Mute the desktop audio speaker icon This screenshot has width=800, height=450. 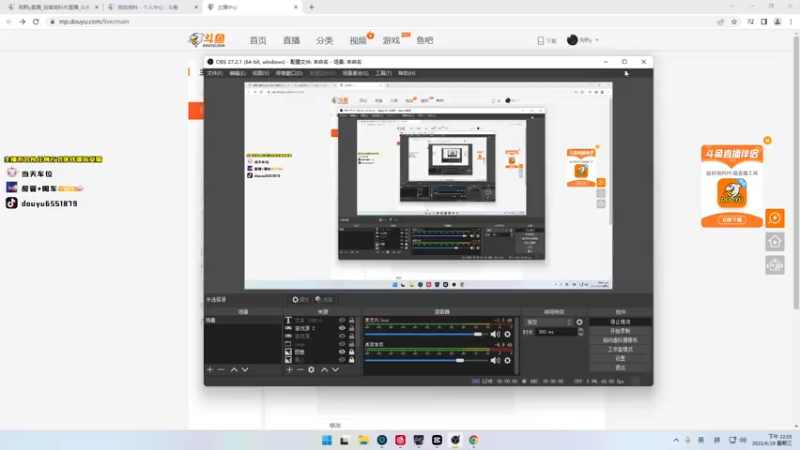point(495,360)
